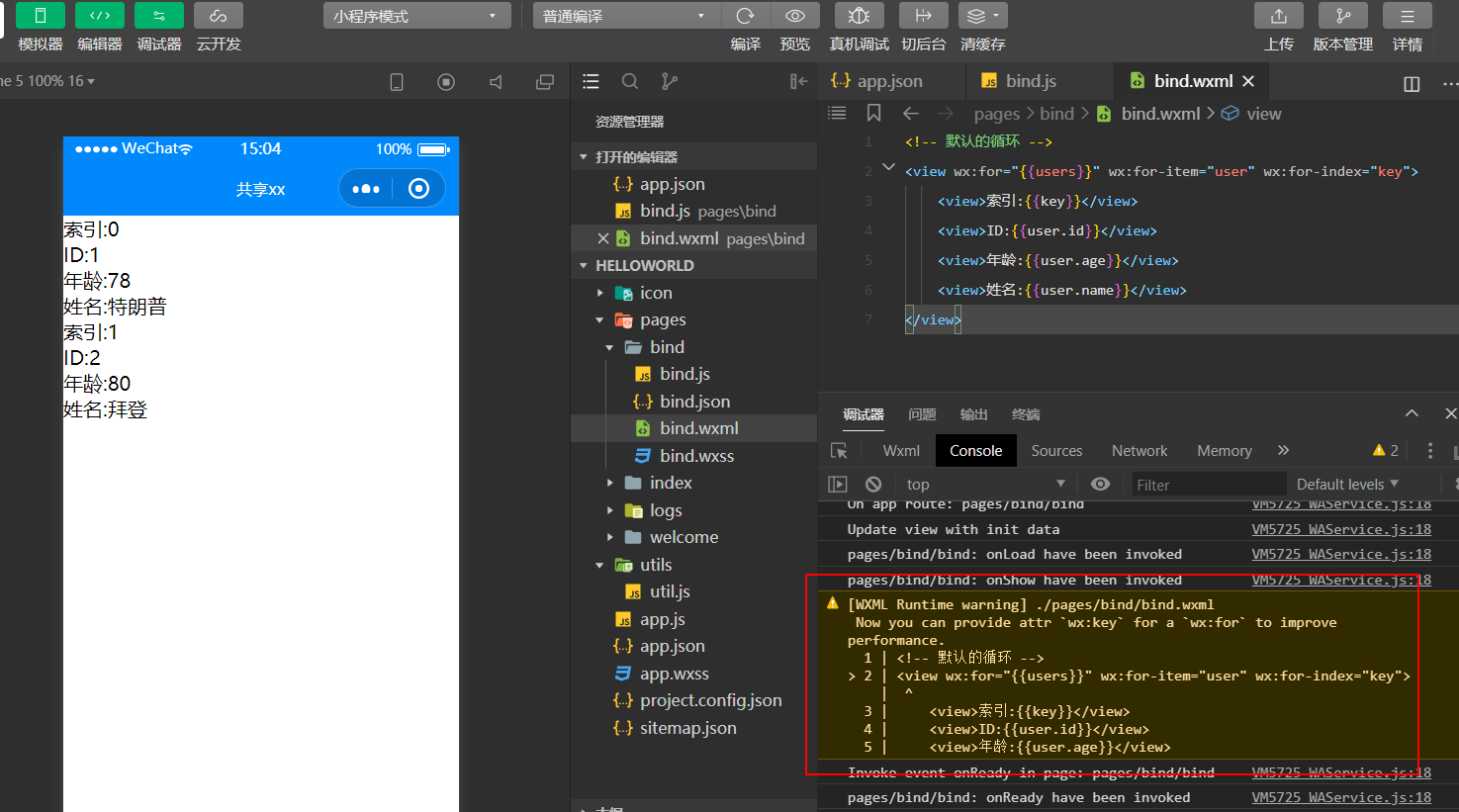The height and width of the screenshot is (812, 1459).
Task: Open the mini program three-dots capsule menu
Action: click(x=366, y=189)
